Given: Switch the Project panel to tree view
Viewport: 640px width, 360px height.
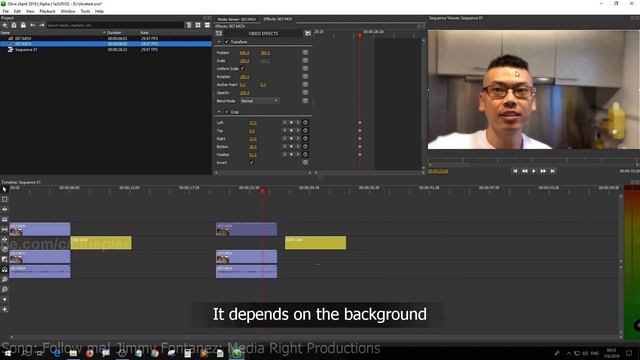Looking at the screenshot, I should (x=189, y=25).
